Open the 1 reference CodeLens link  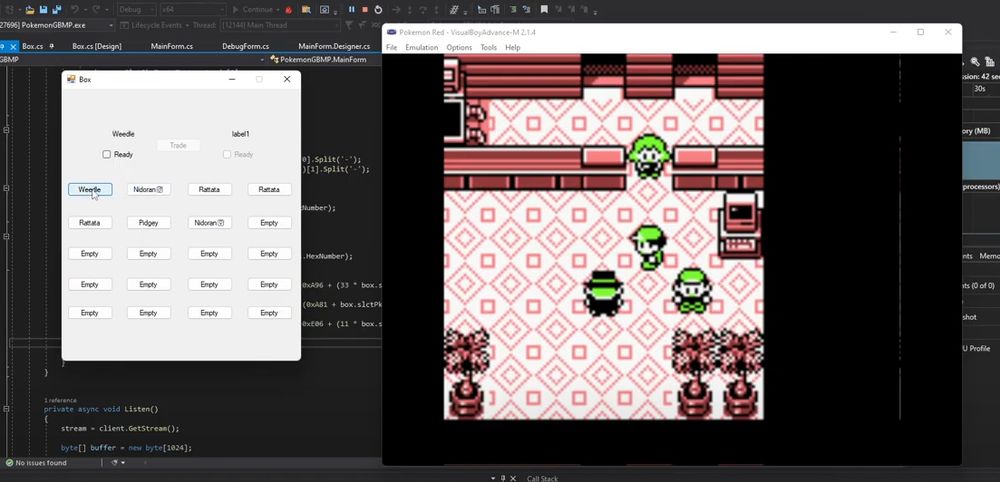pyautogui.click(x=60, y=400)
